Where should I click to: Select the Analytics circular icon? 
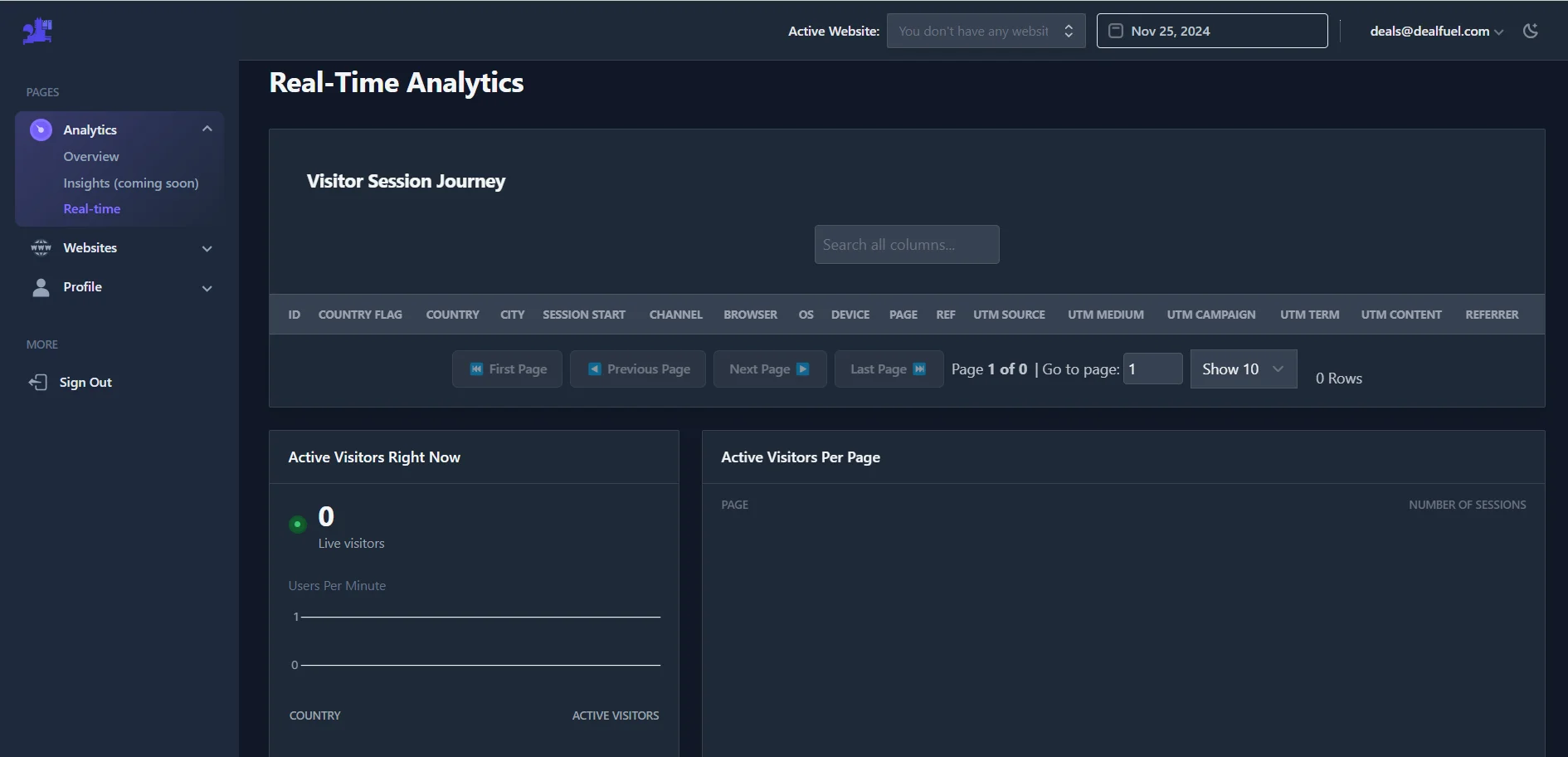40,129
